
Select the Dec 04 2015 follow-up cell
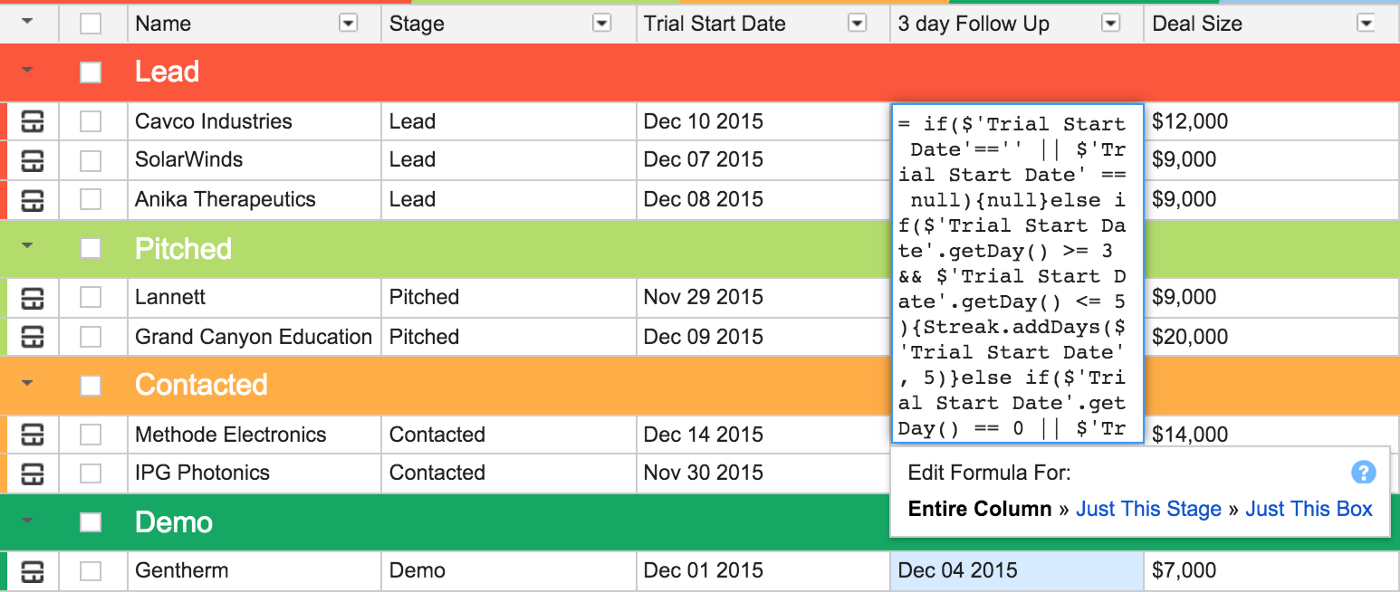[1017, 571]
